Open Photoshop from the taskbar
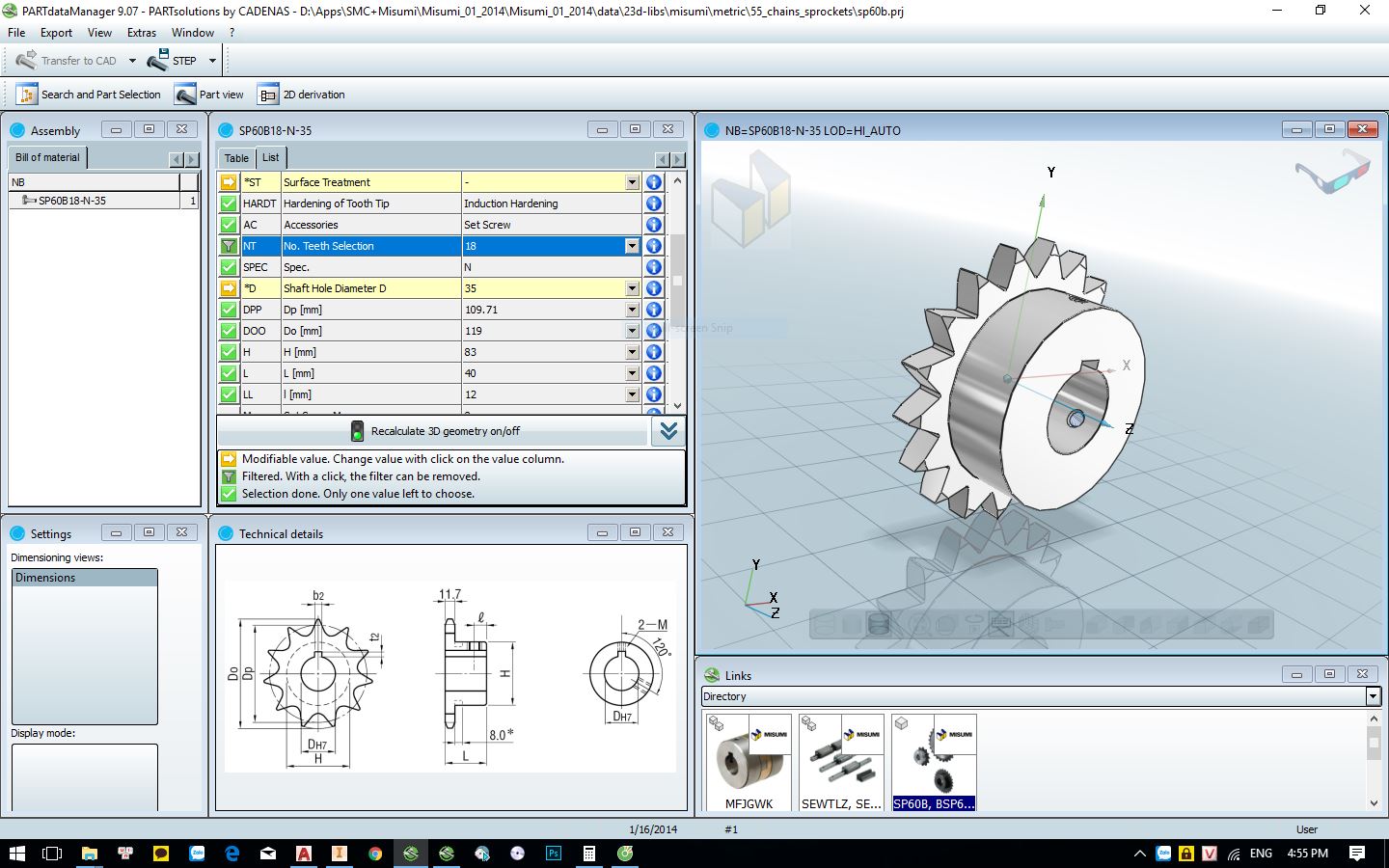1389x868 pixels. point(554,854)
